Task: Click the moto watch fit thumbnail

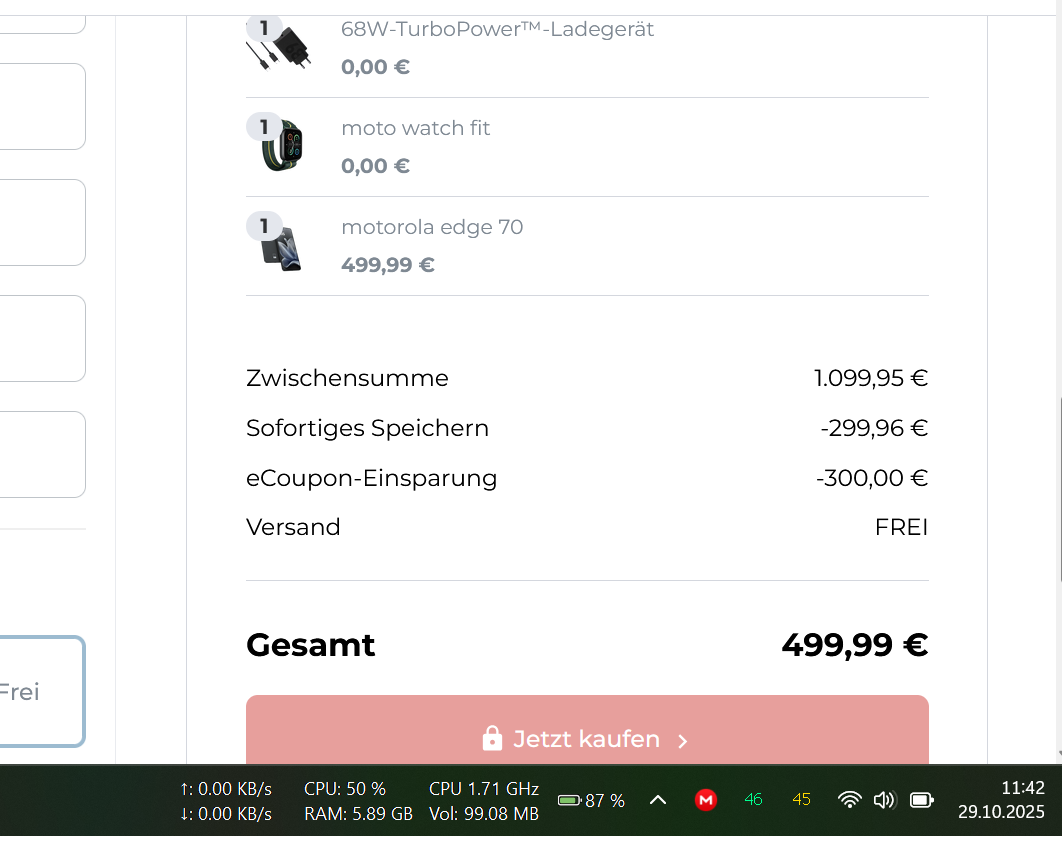Action: [x=282, y=147]
